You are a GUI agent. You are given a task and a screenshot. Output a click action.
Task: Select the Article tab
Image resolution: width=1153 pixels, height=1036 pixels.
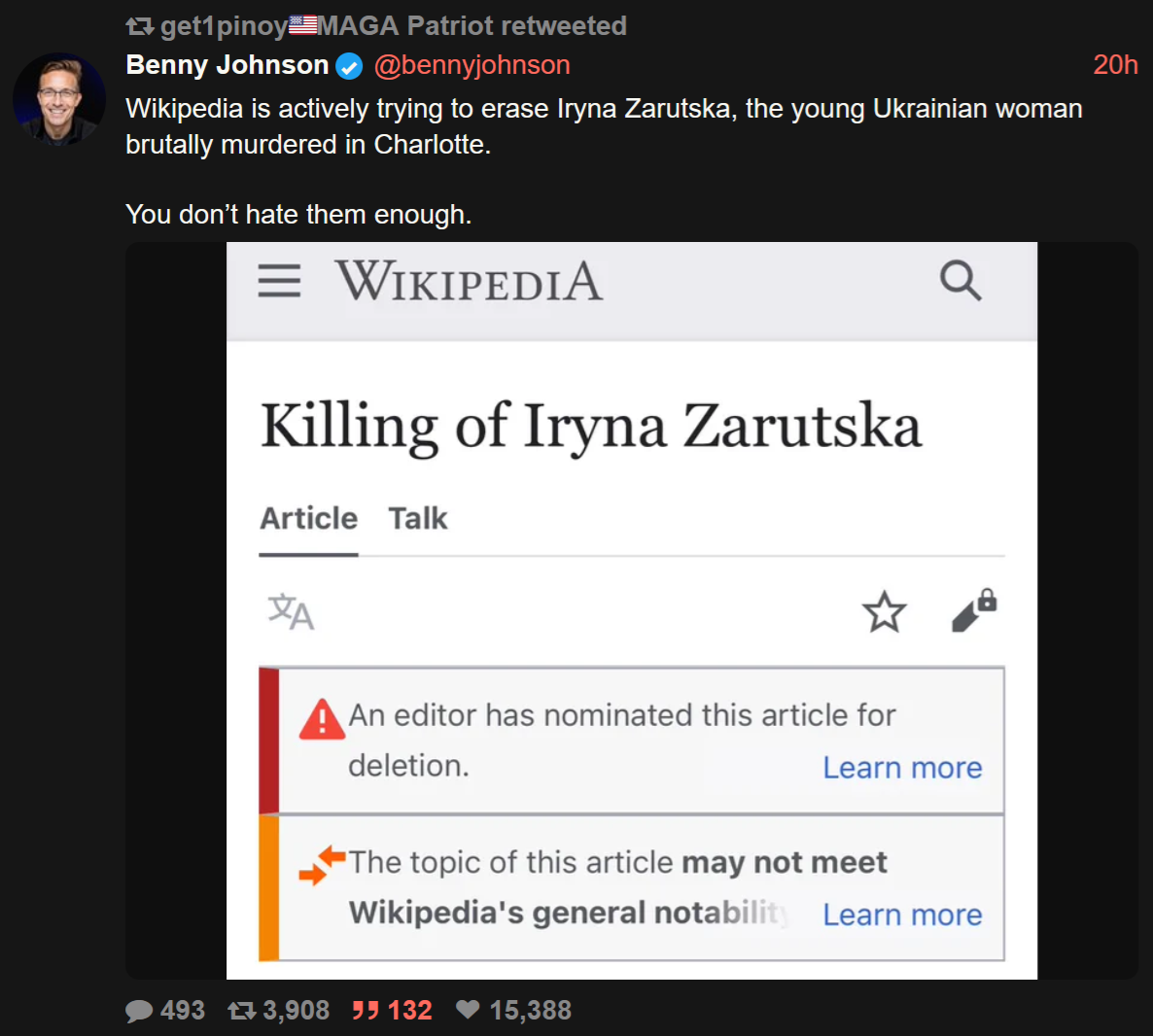coord(309,518)
